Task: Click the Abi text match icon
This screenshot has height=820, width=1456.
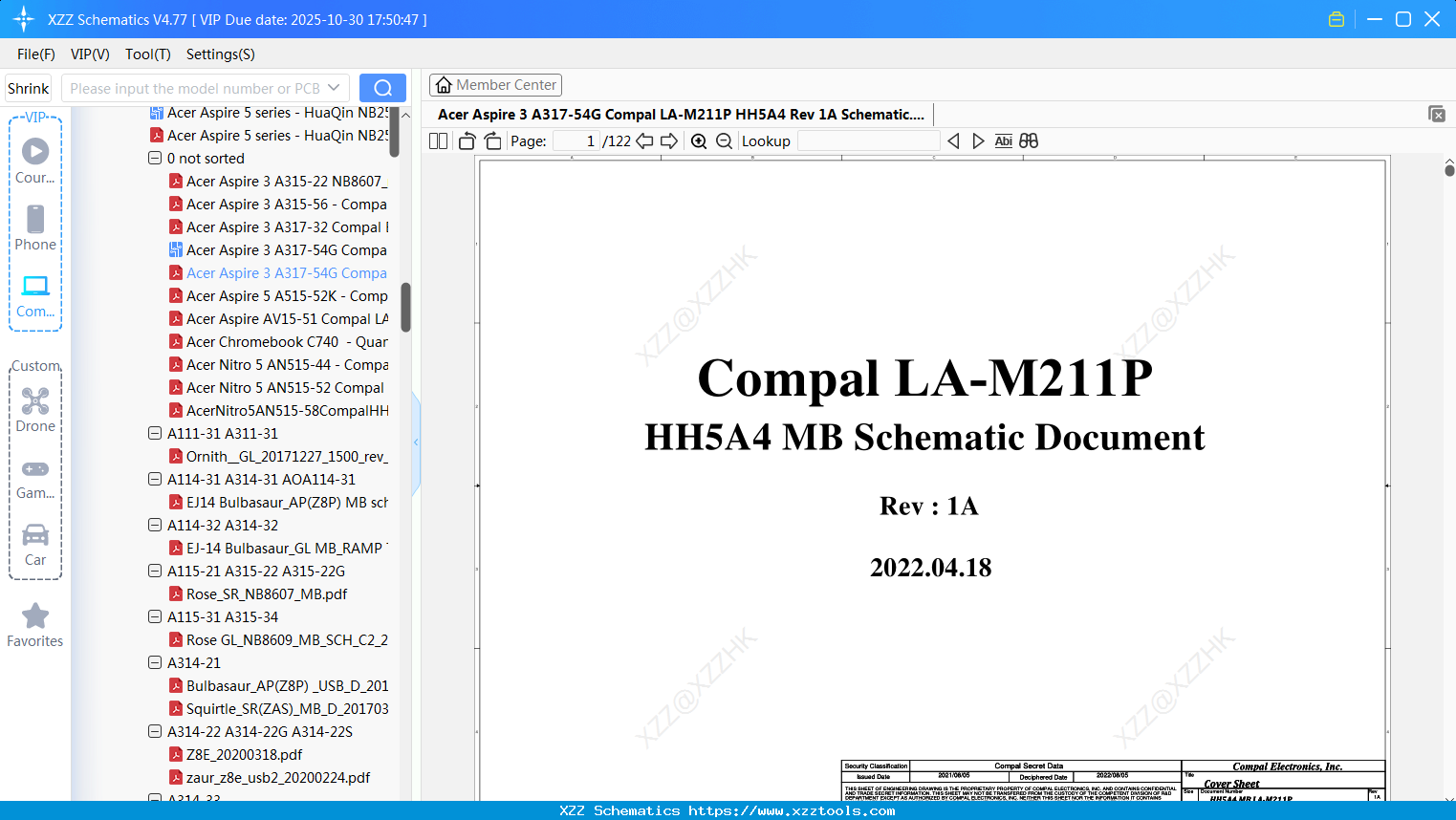Action: tap(1003, 141)
